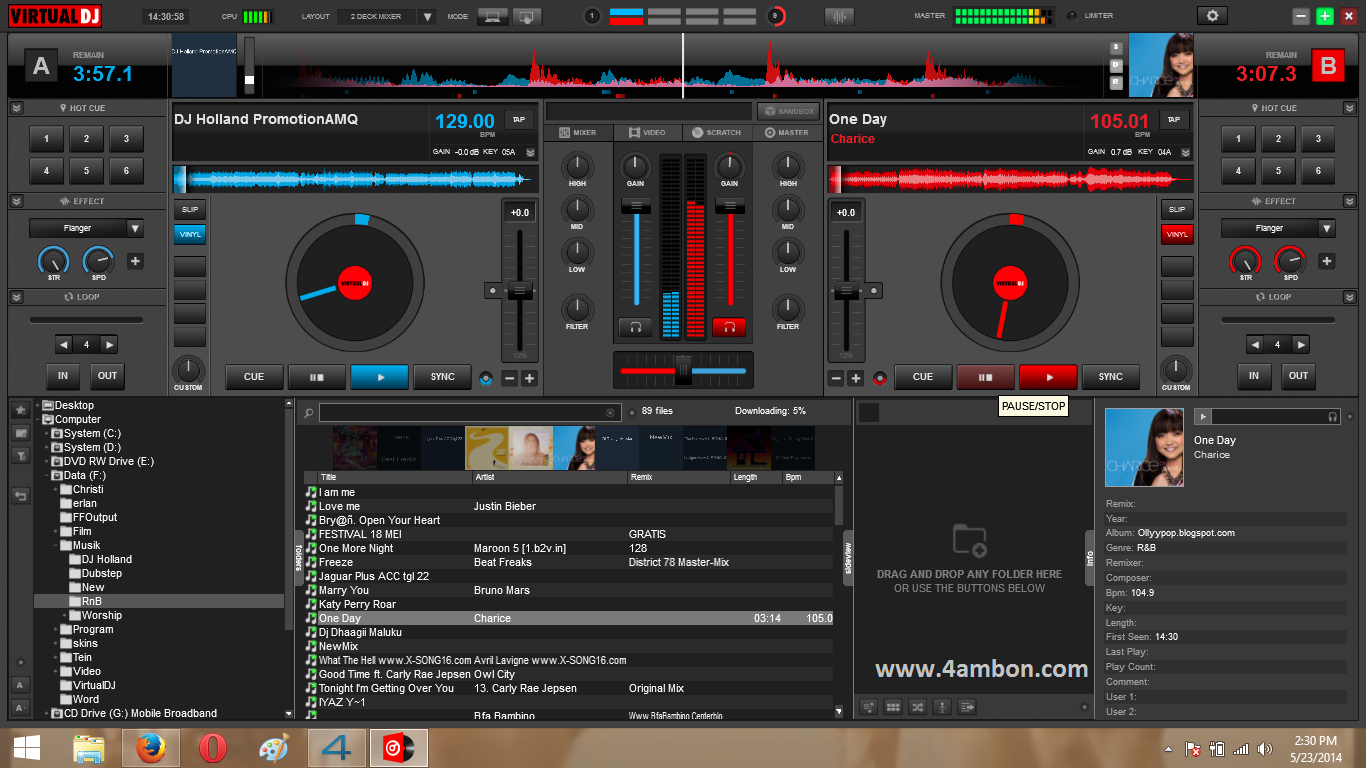
Task: Click the plus icon beside deck B effect knobs
Action: pos(1326,261)
